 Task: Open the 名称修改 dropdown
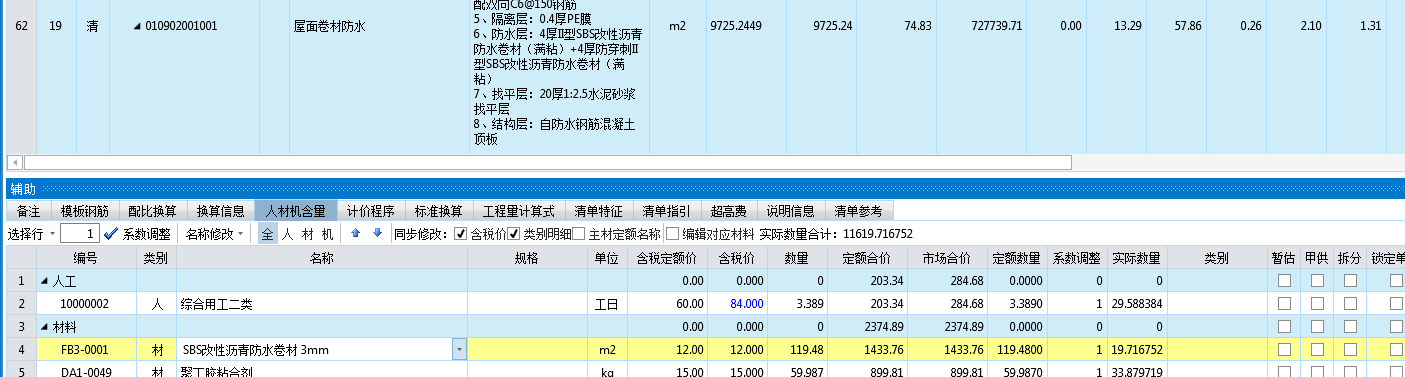point(214,234)
